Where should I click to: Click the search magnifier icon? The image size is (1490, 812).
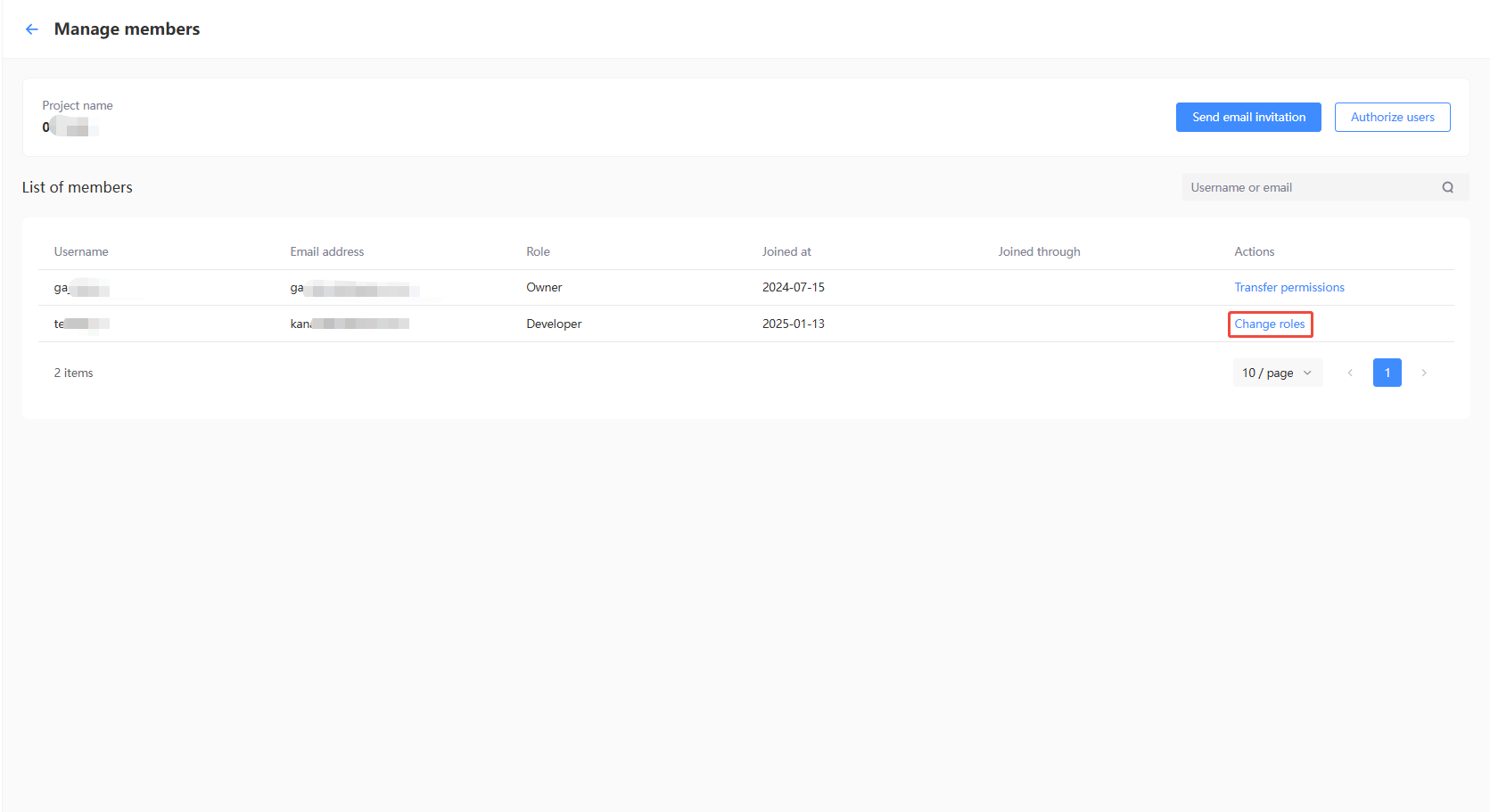[1447, 187]
